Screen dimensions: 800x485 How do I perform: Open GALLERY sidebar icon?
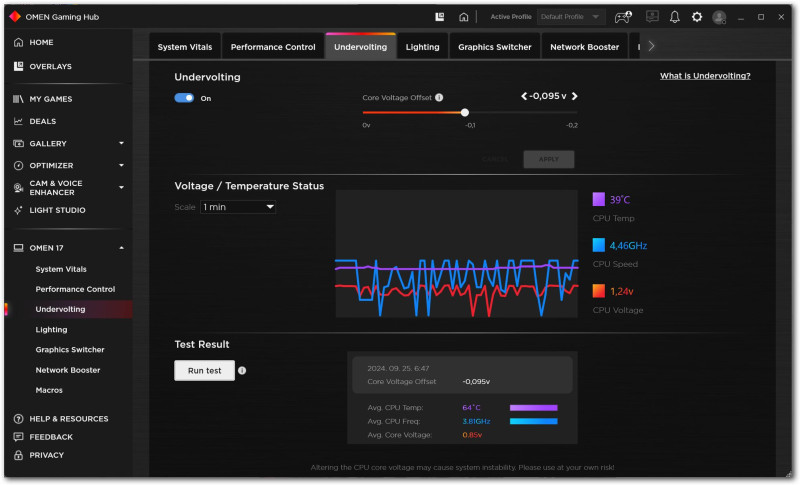[18, 143]
